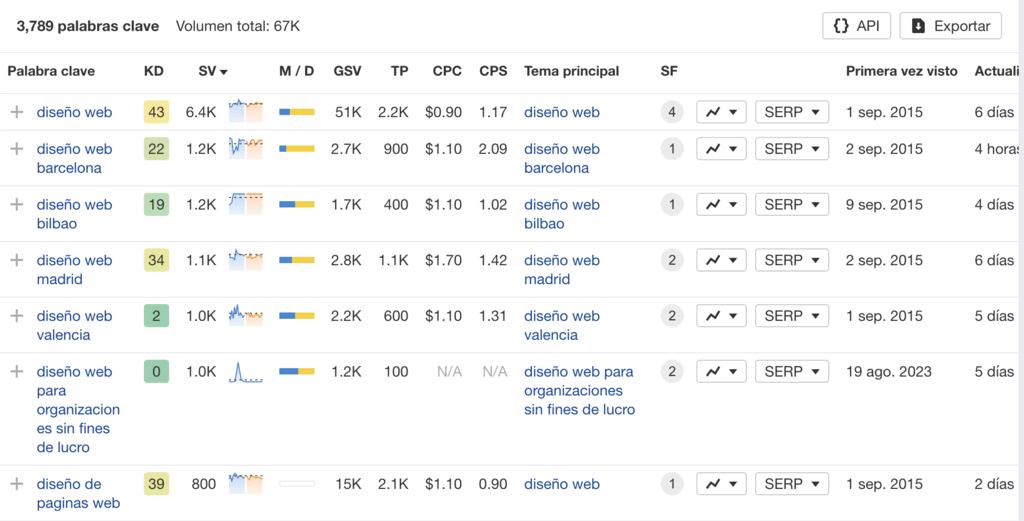The height and width of the screenshot is (521, 1024).
Task: Click the Exportar button
Action: 950,26
